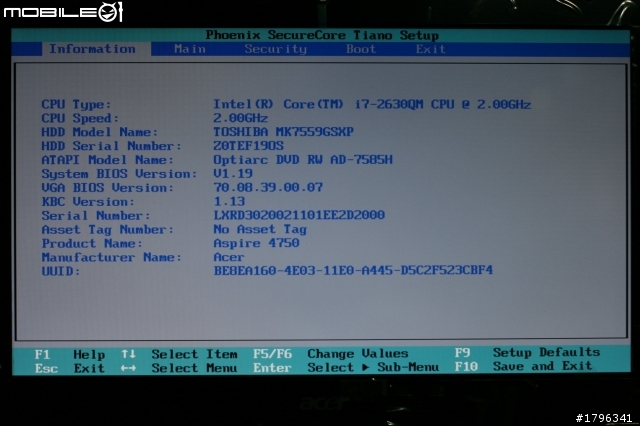Screen dimensions: 640x426
Task: Select the 2.00GHz CPU speed value
Action: pyautogui.click(x=240, y=118)
